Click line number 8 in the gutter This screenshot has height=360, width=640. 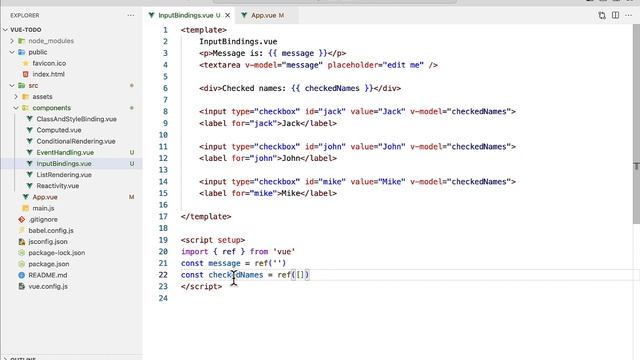pyautogui.click(x=165, y=111)
